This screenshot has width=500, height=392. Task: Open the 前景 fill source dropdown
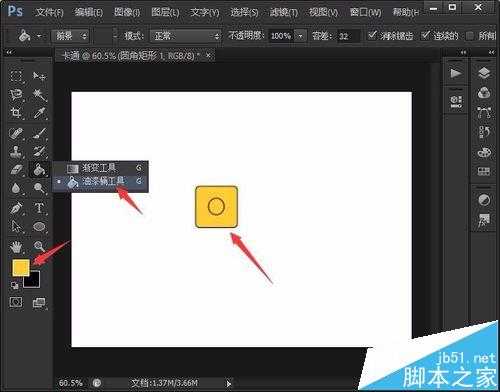pyautogui.click(x=70, y=36)
